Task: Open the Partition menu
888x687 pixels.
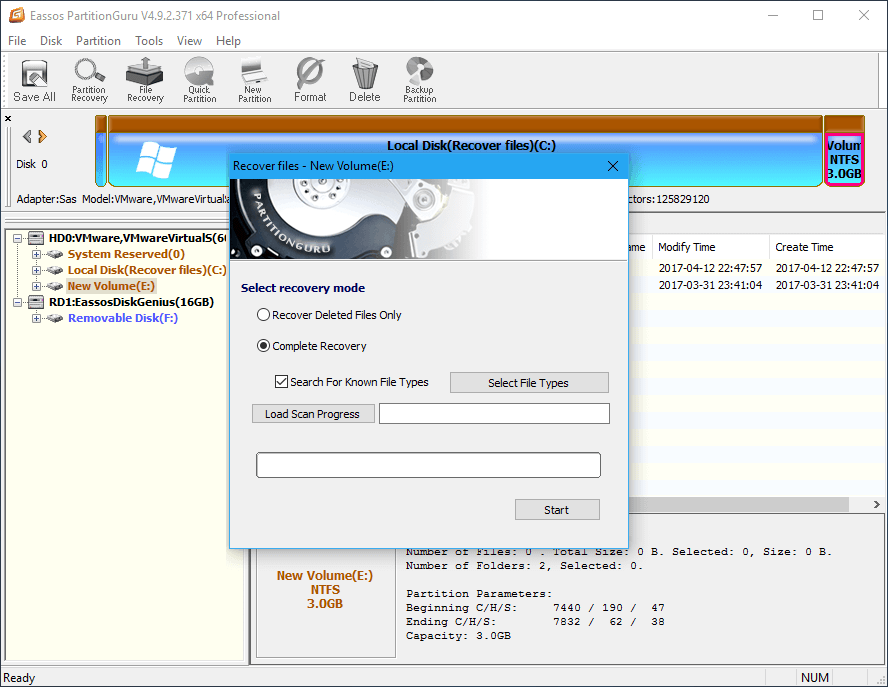Action: pos(98,41)
